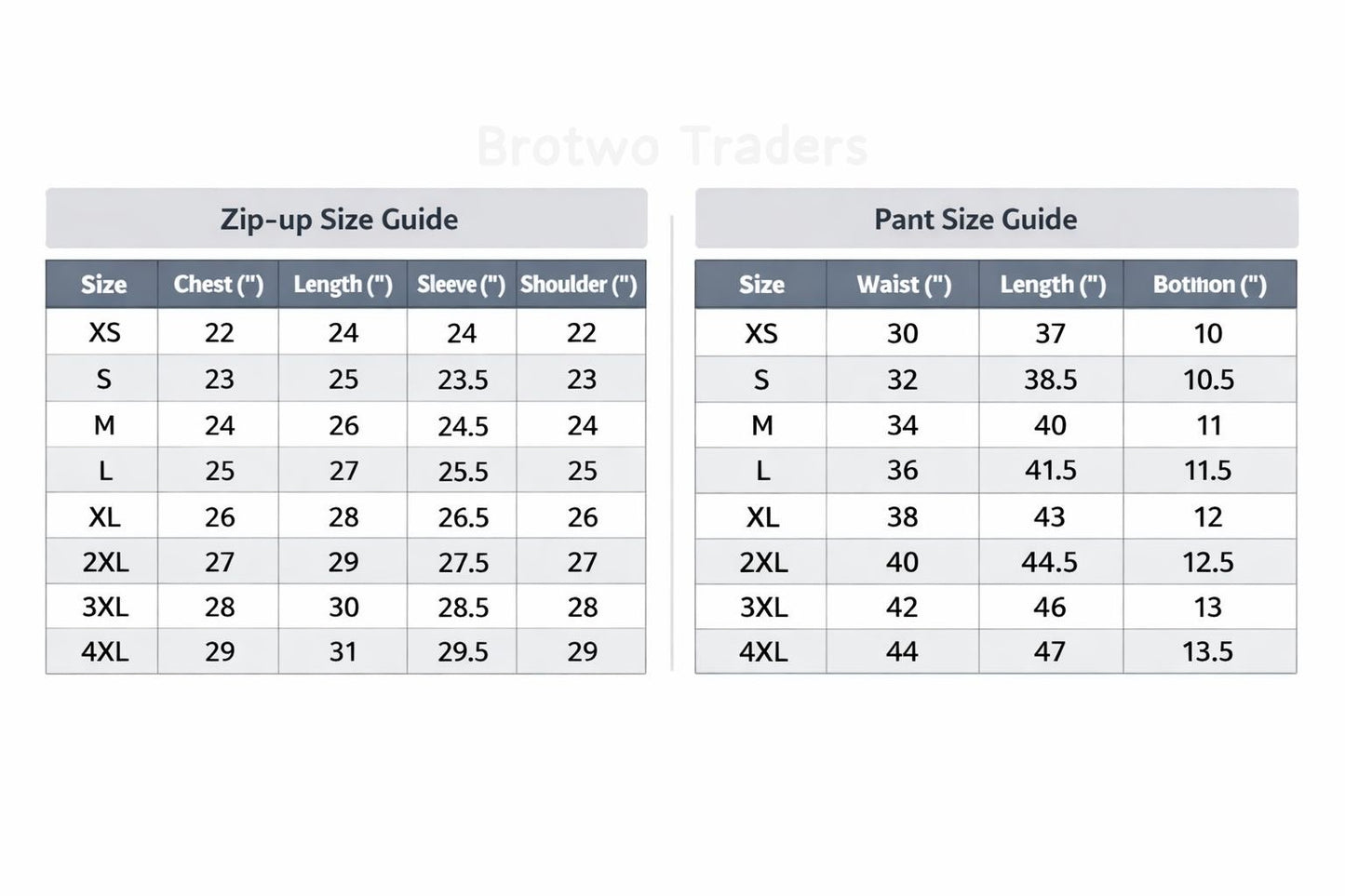Click pant length value 38.5 for size S
The width and height of the screenshot is (1345, 896).
click(1050, 380)
